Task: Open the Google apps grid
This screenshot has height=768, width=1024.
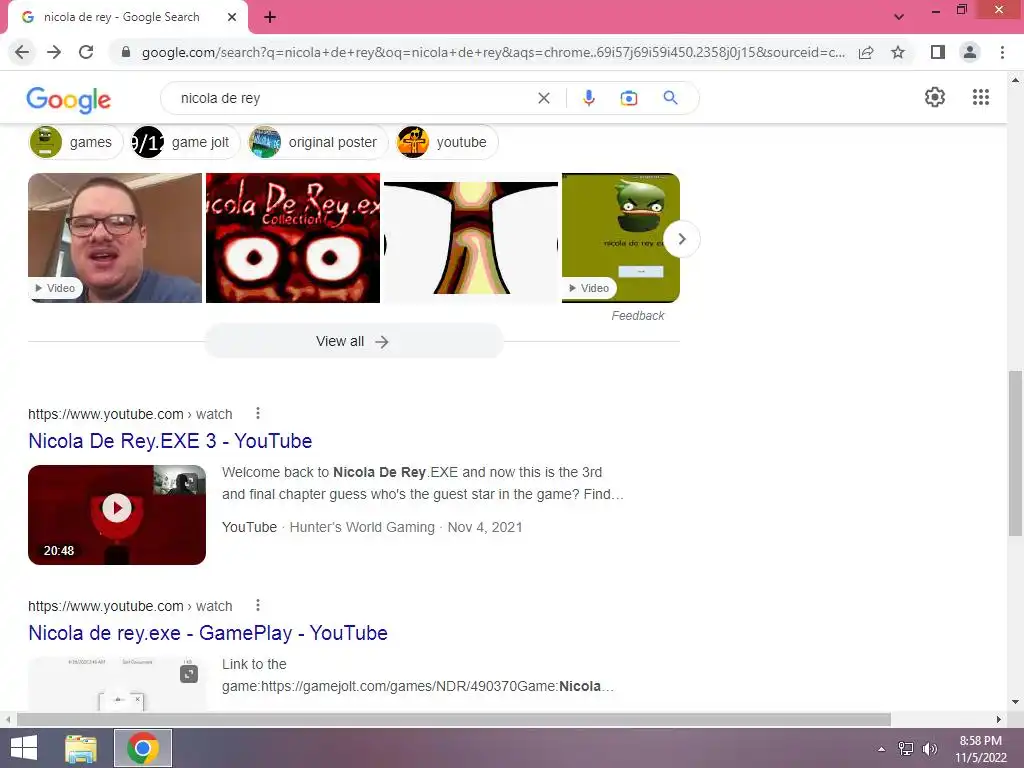Action: pos(980,97)
